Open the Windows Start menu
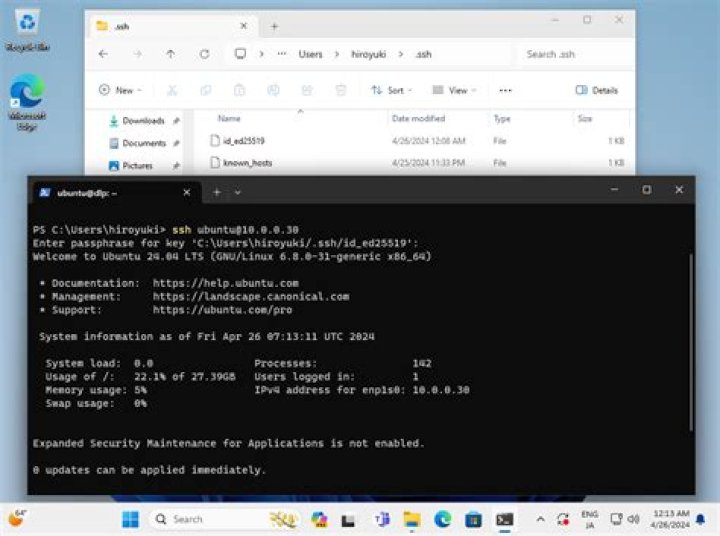Viewport: 720px width, 536px height. [x=130, y=519]
